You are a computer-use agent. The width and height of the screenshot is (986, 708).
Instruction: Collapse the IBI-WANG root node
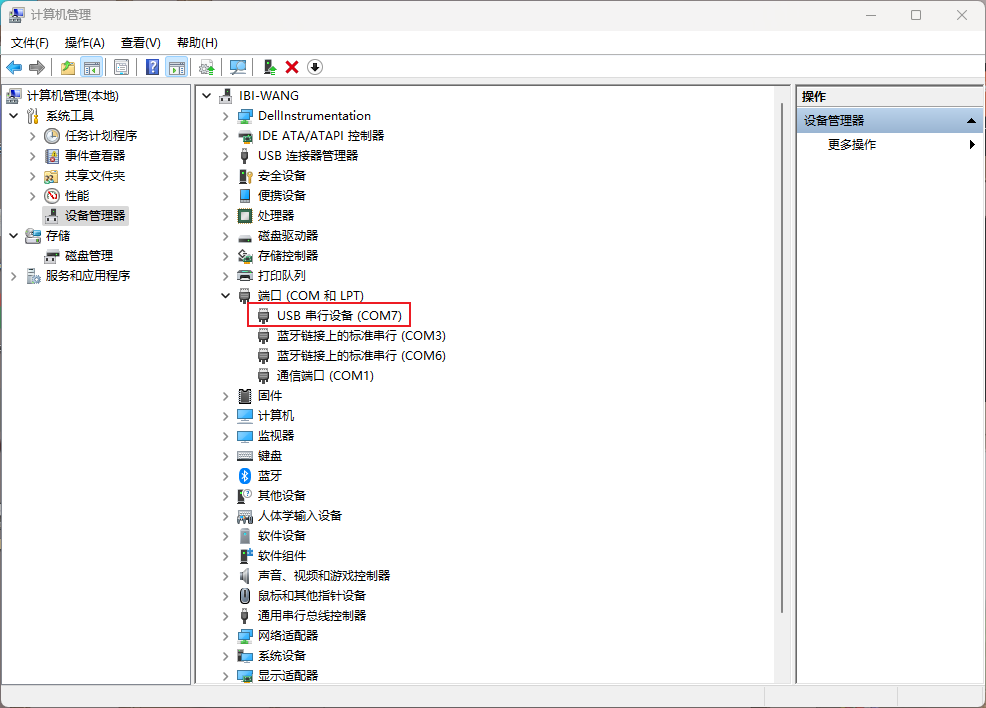pos(206,96)
